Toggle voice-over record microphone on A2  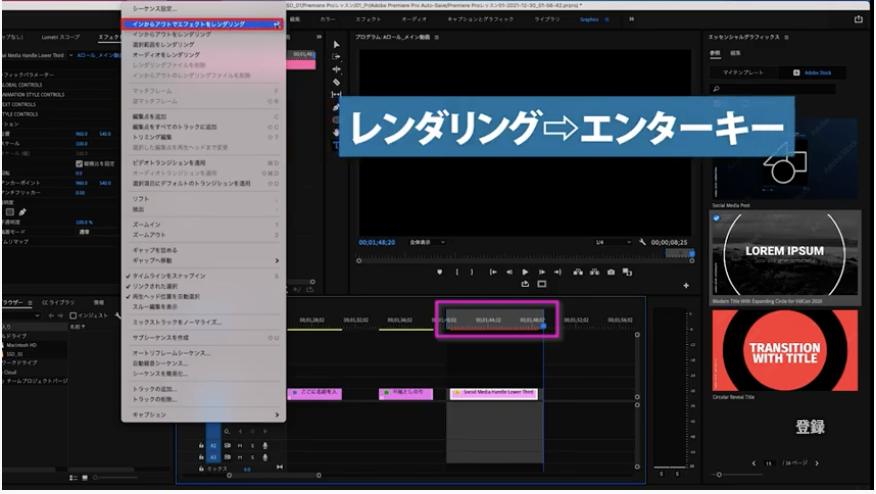pyautogui.click(x=265, y=445)
